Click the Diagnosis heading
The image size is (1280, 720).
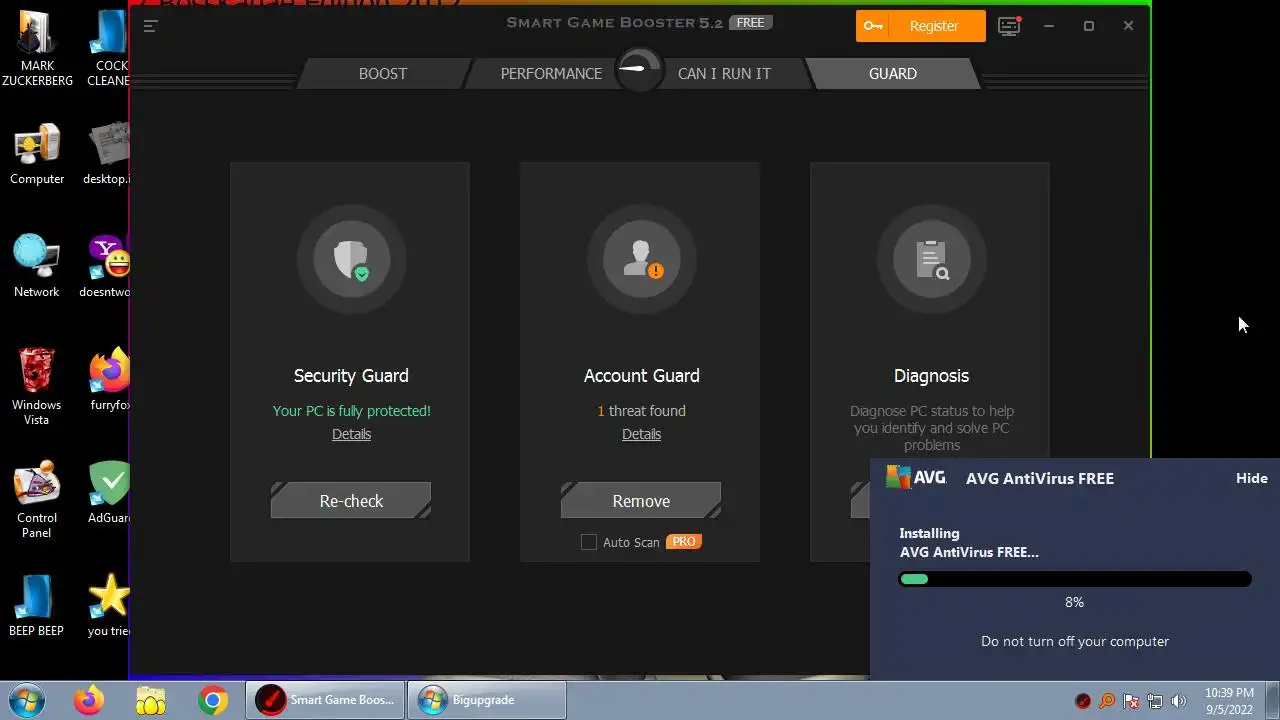click(x=931, y=376)
